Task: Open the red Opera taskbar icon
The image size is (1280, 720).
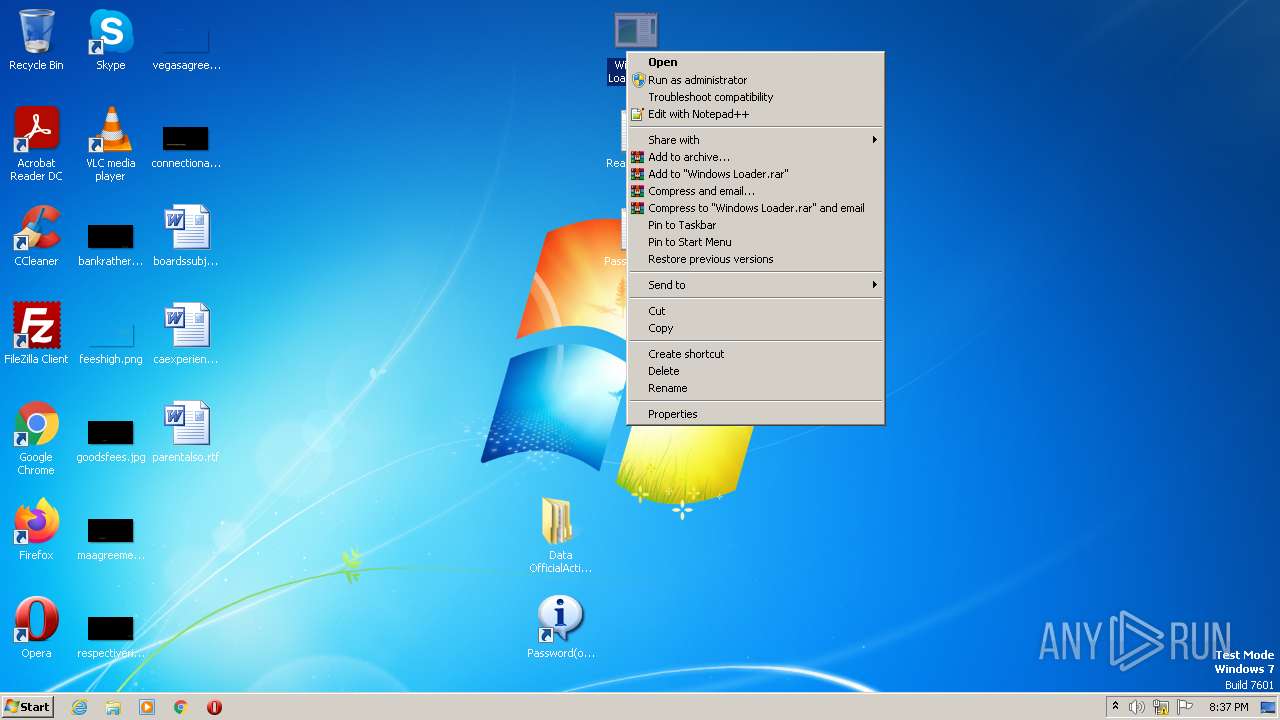Action: coord(214,707)
